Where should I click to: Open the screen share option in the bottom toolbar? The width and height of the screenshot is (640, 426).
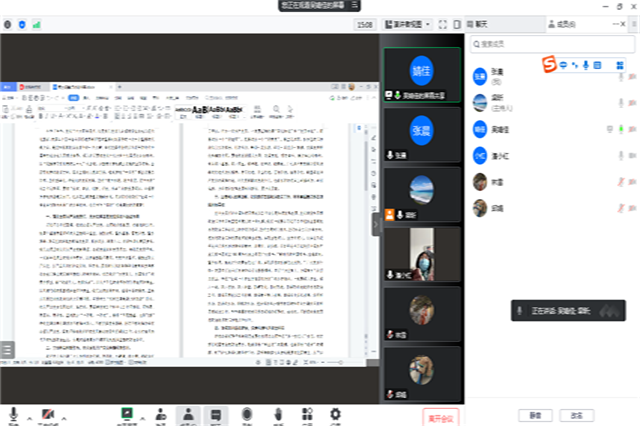[x=127, y=414]
